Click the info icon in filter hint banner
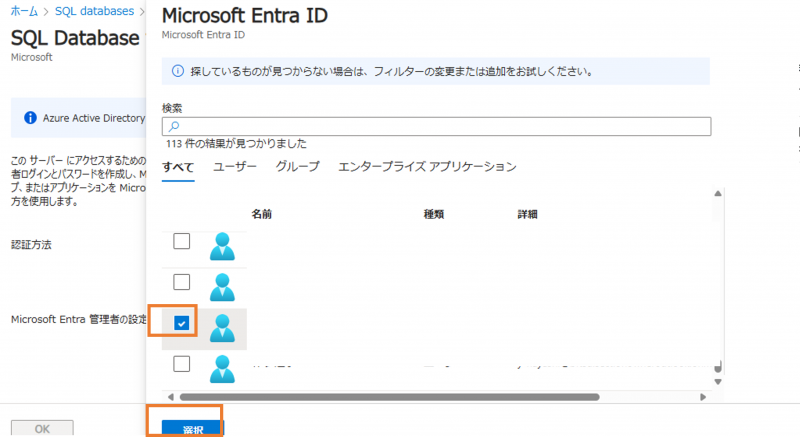The width and height of the screenshot is (800, 437). tap(178, 71)
